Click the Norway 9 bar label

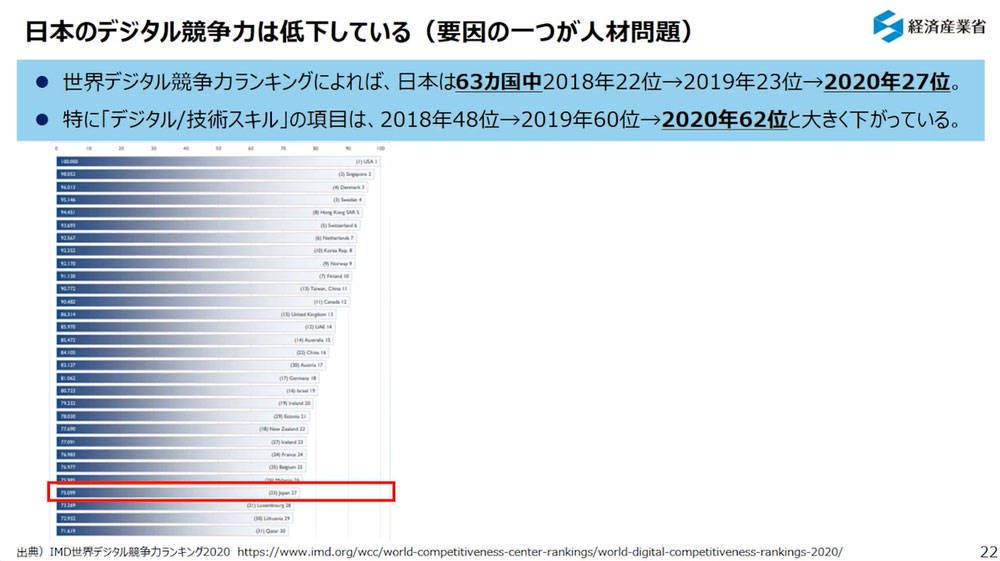pos(337,263)
